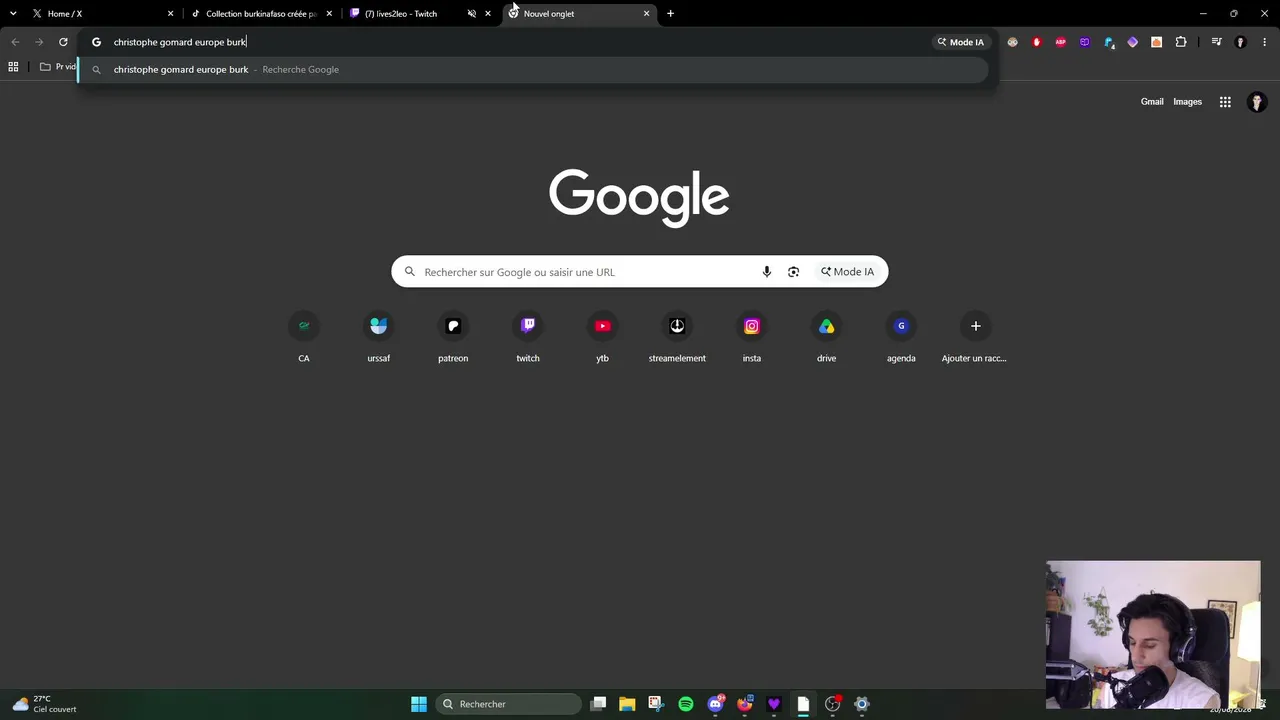Search by image with the lens icon
This screenshot has height=720, width=1280.
point(793,272)
